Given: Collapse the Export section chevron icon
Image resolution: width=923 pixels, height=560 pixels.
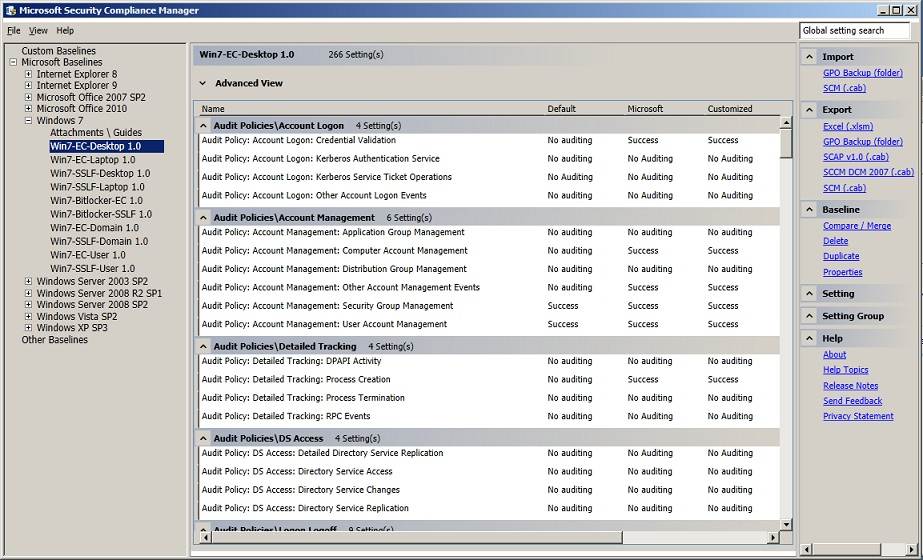Looking at the screenshot, I should [810, 110].
